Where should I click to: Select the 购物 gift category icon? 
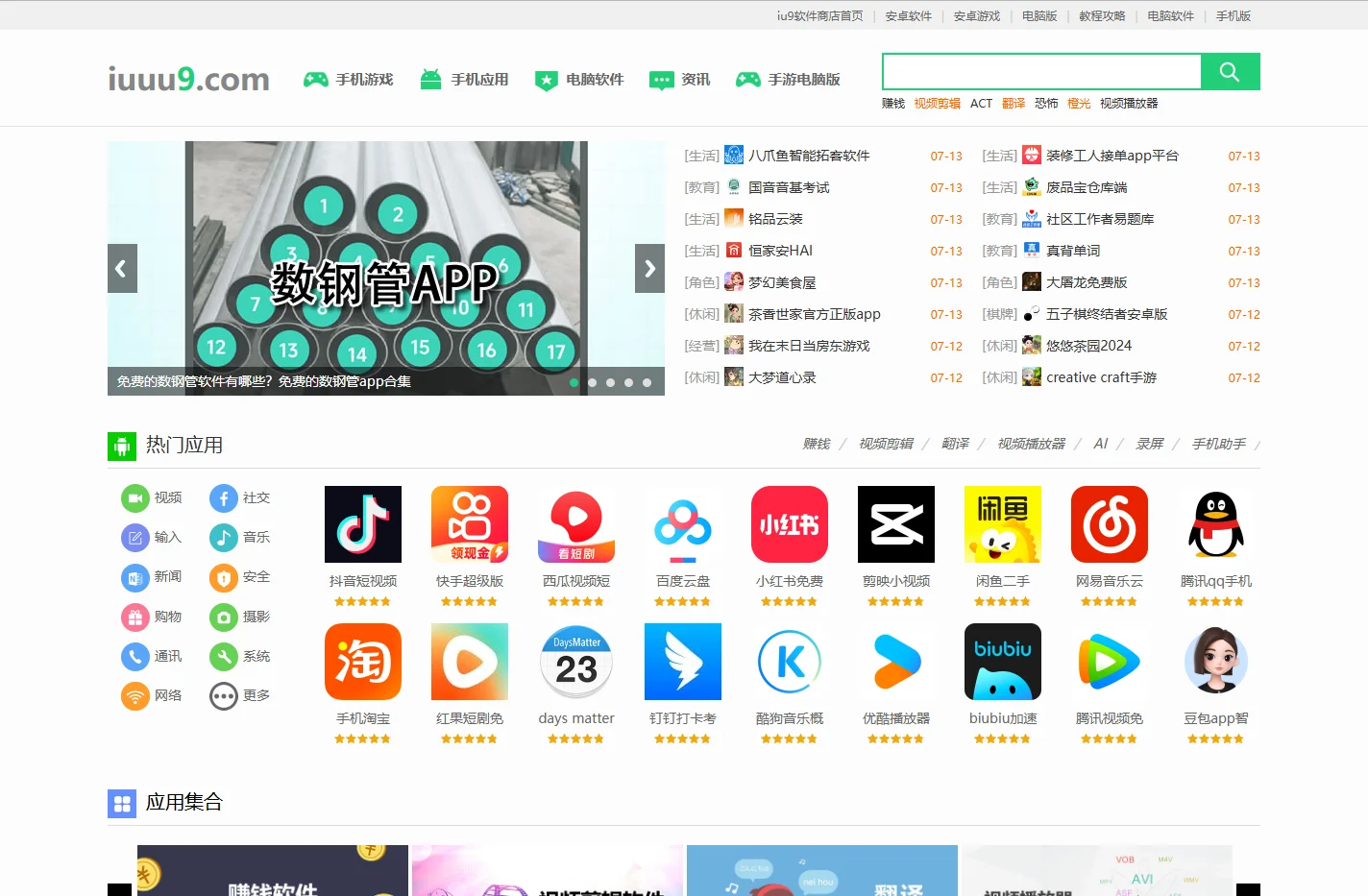[135, 618]
